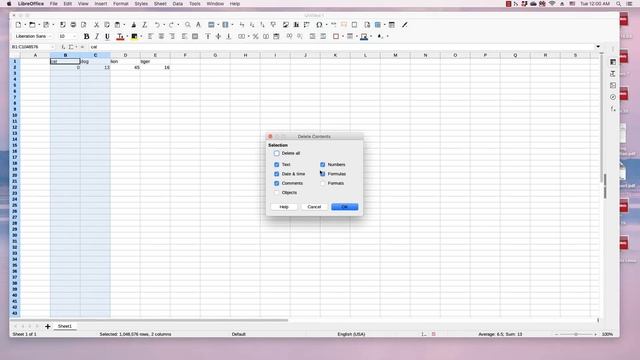
Task: Click the AutoFilter funnel icon
Action: pyautogui.click(x=273, y=25)
